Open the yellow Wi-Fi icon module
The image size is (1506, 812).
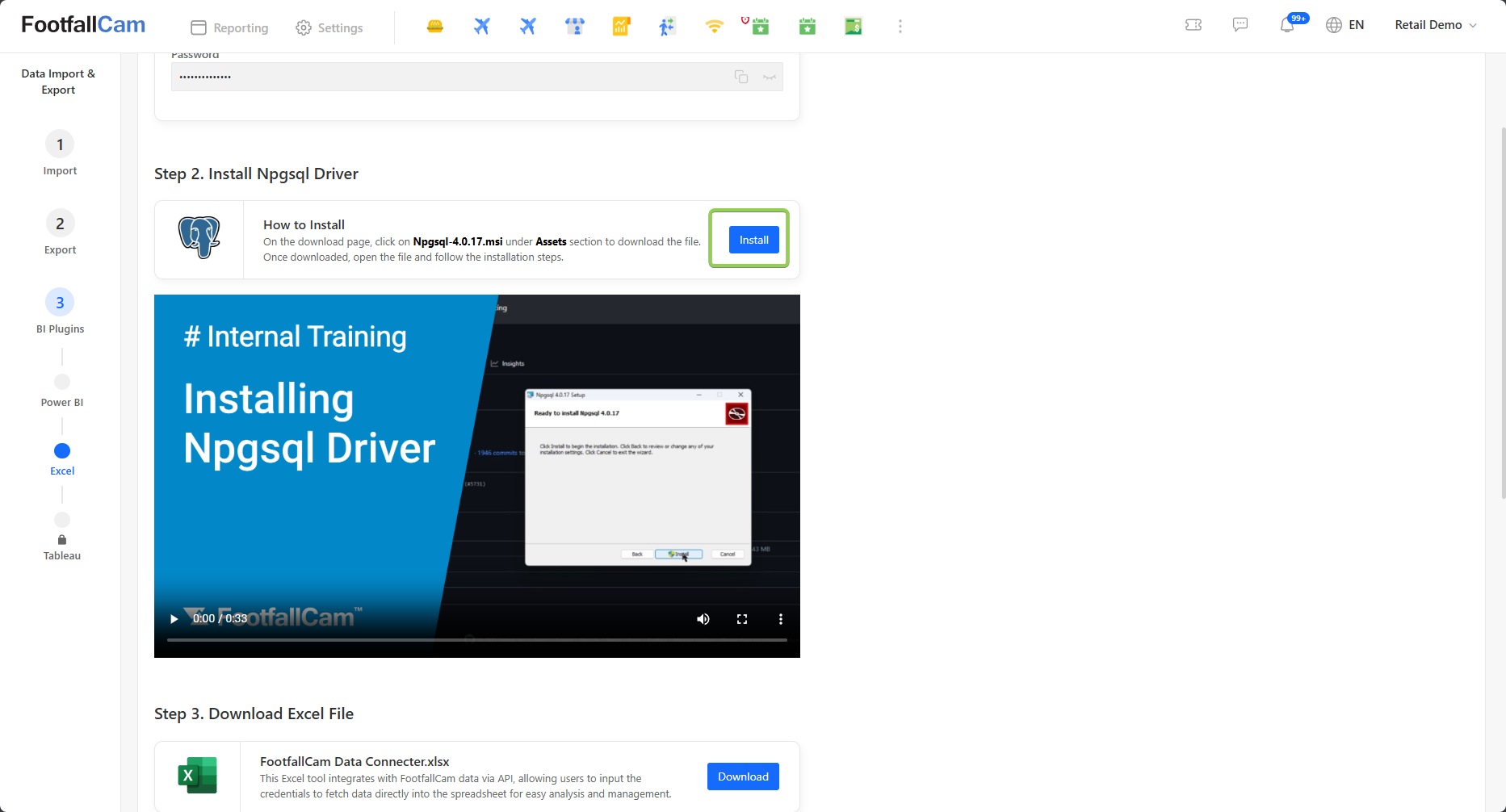pos(714,27)
